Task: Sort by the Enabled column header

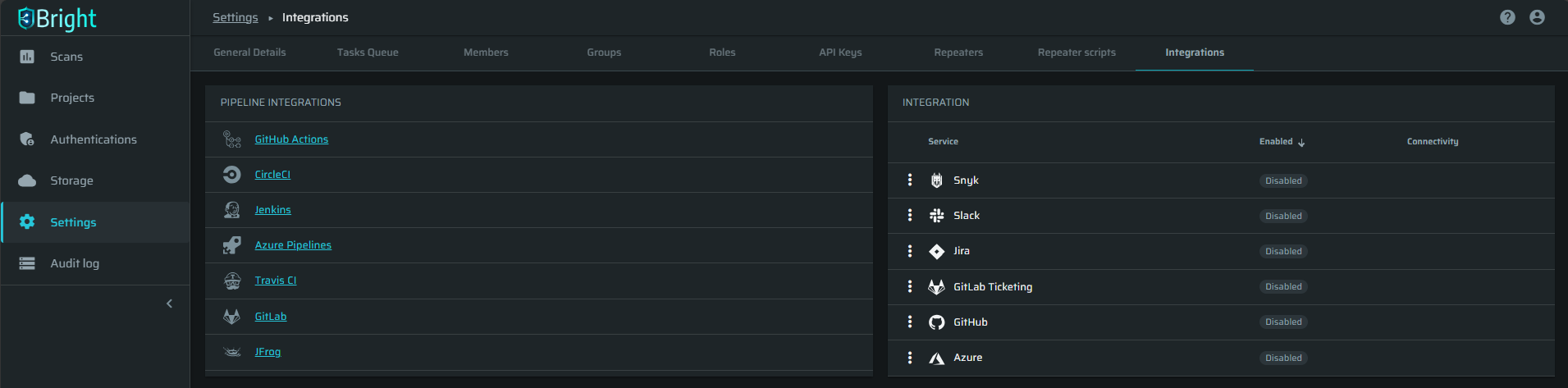Action: tap(1276, 142)
